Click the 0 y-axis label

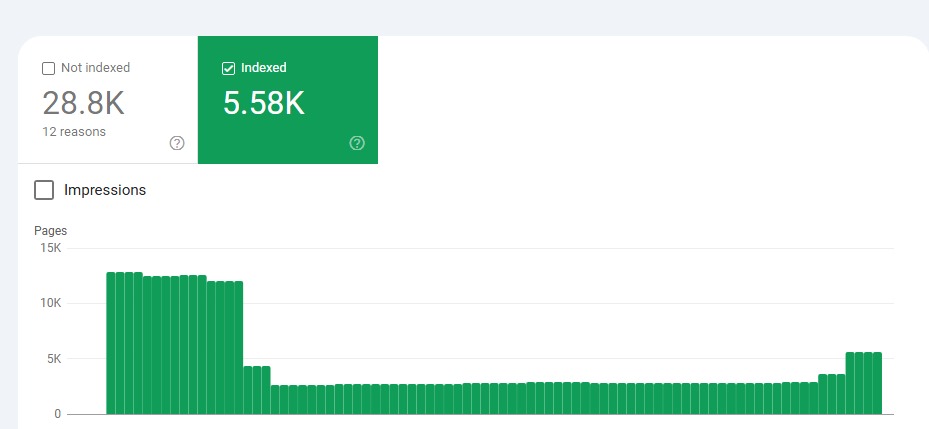click(58, 414)
